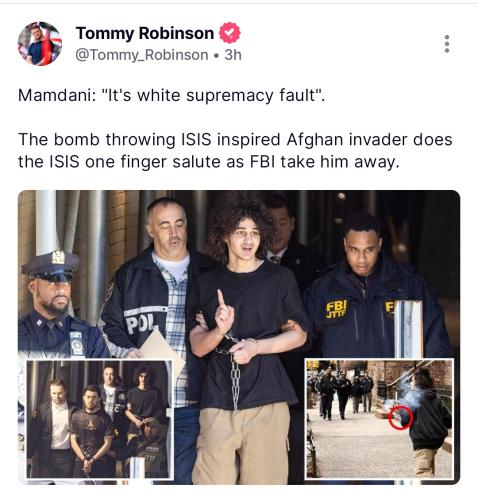478x500 pixels.
Task: Click the 3h post timestamp
Action: (233, 55)
